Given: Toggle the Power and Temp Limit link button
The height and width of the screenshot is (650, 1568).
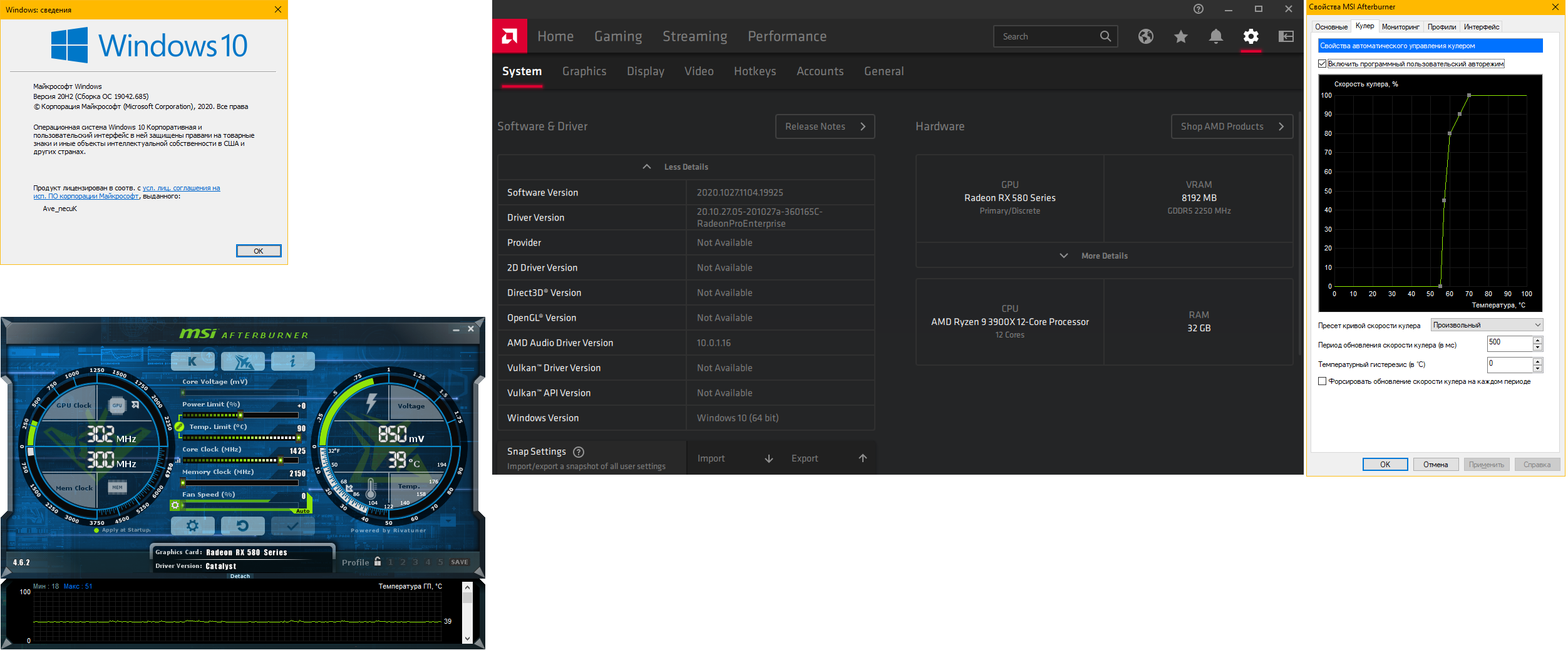Looking at the screenshot, I should pos(179,426).
